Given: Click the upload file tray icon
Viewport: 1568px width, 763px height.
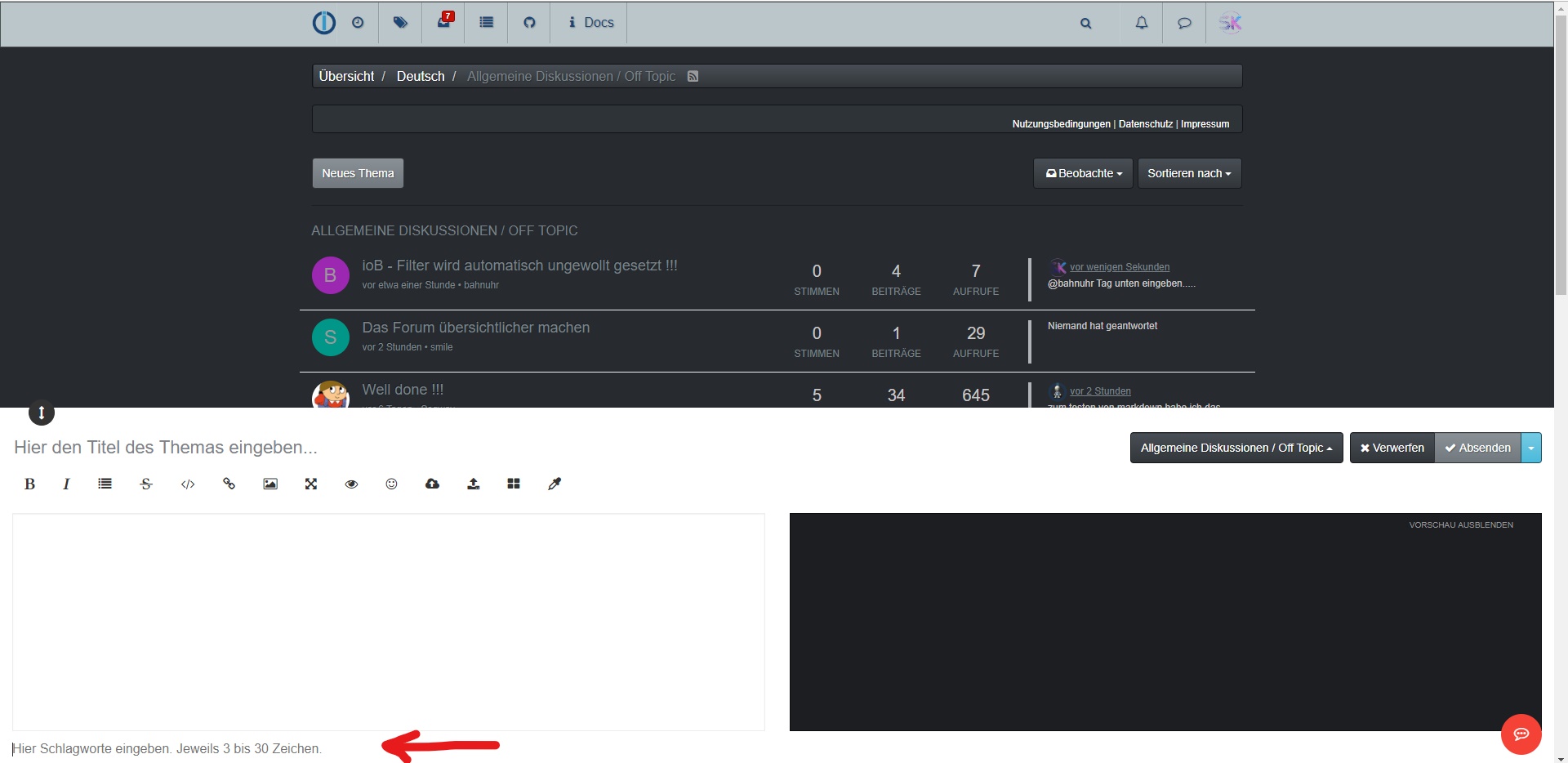Looking at the screenshot, I should (x=474, y=484).
